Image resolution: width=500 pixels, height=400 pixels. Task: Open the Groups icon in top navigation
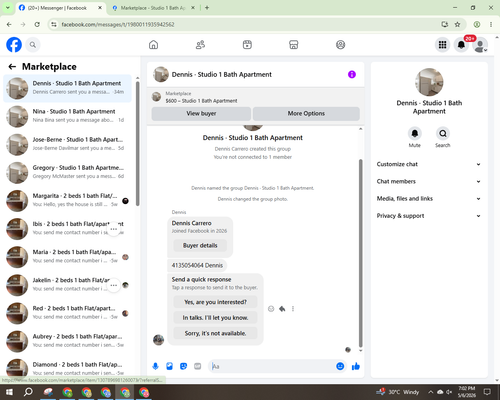(x=340, y=45)
